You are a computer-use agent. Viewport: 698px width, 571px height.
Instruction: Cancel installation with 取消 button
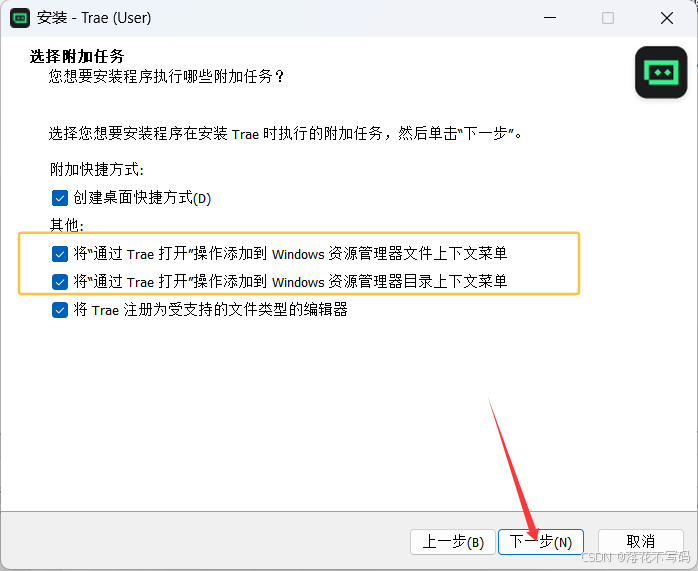[x=641, y=542]
